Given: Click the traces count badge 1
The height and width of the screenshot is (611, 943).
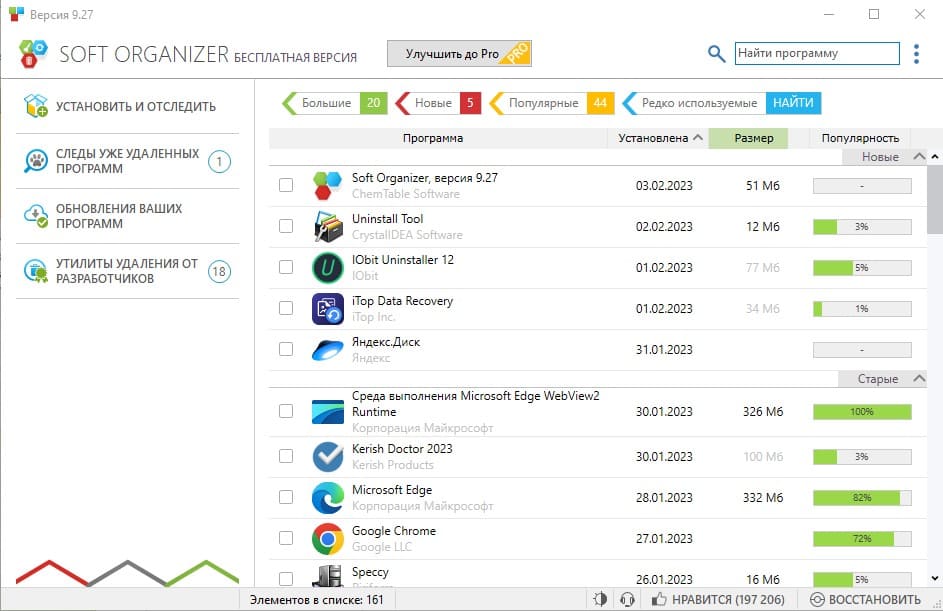Looking at the screenshot, I should 220,161.
